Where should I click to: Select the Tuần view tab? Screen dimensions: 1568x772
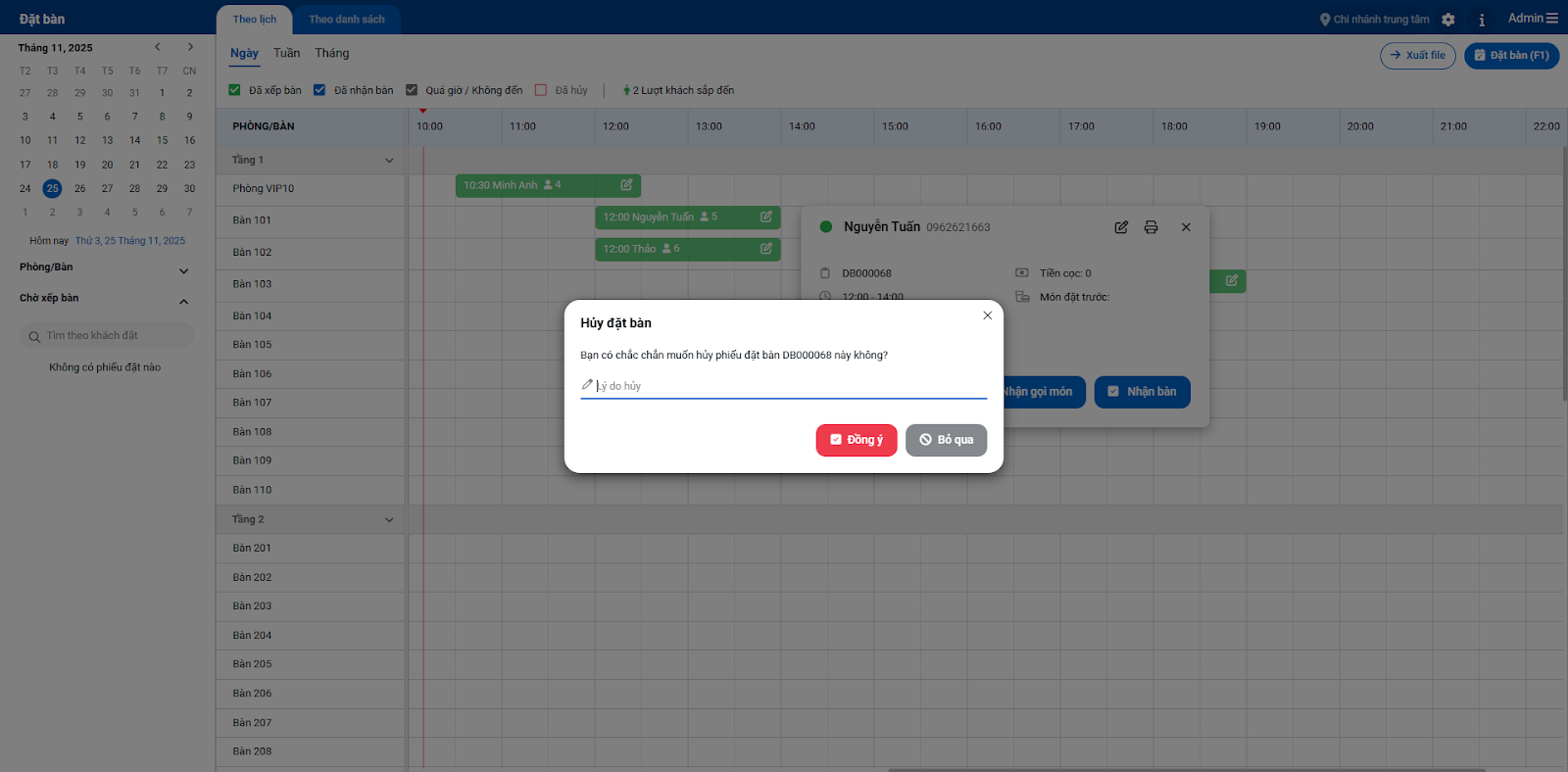pyautogui.click(x=287, y=54)
